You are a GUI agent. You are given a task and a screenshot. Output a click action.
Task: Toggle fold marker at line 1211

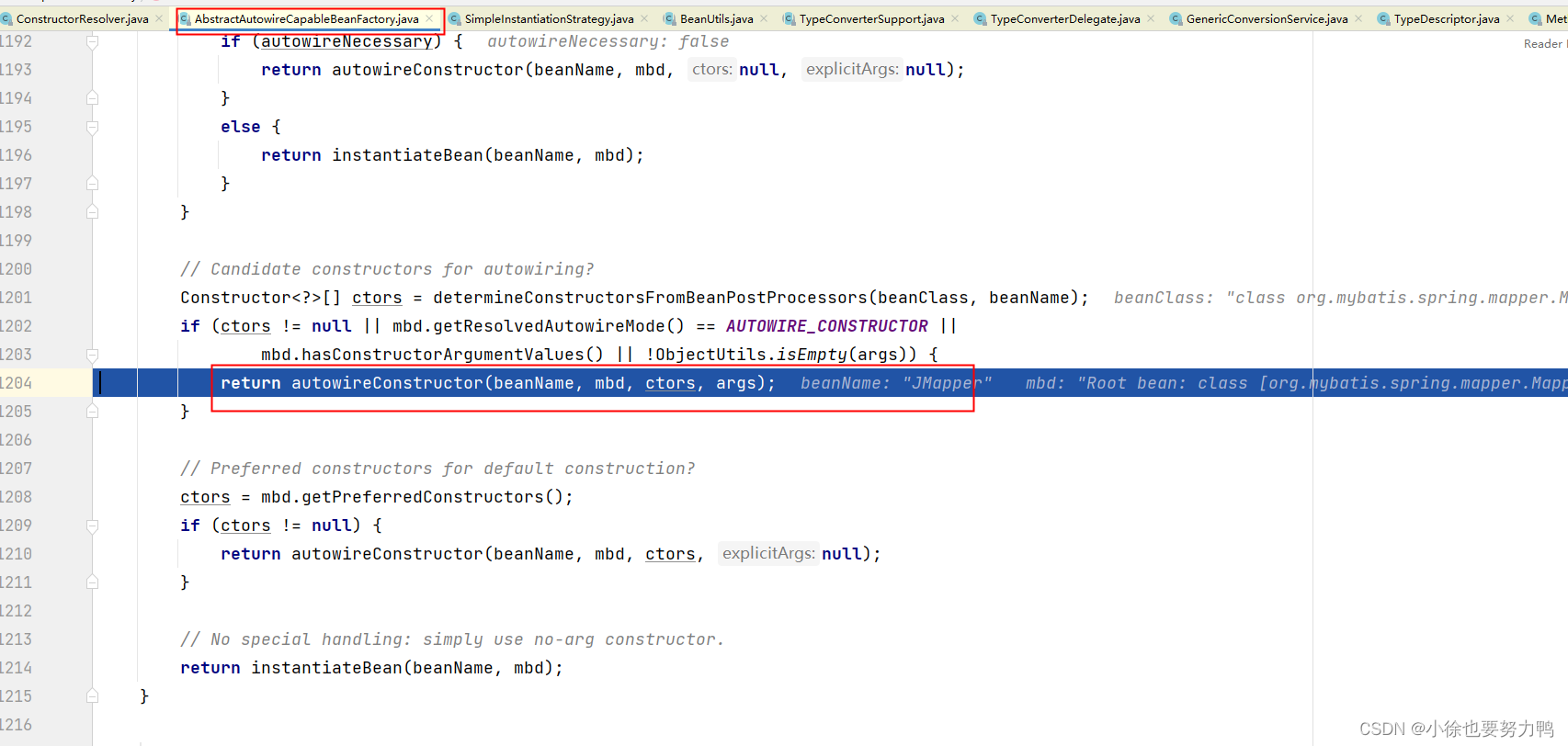[92, 582]
